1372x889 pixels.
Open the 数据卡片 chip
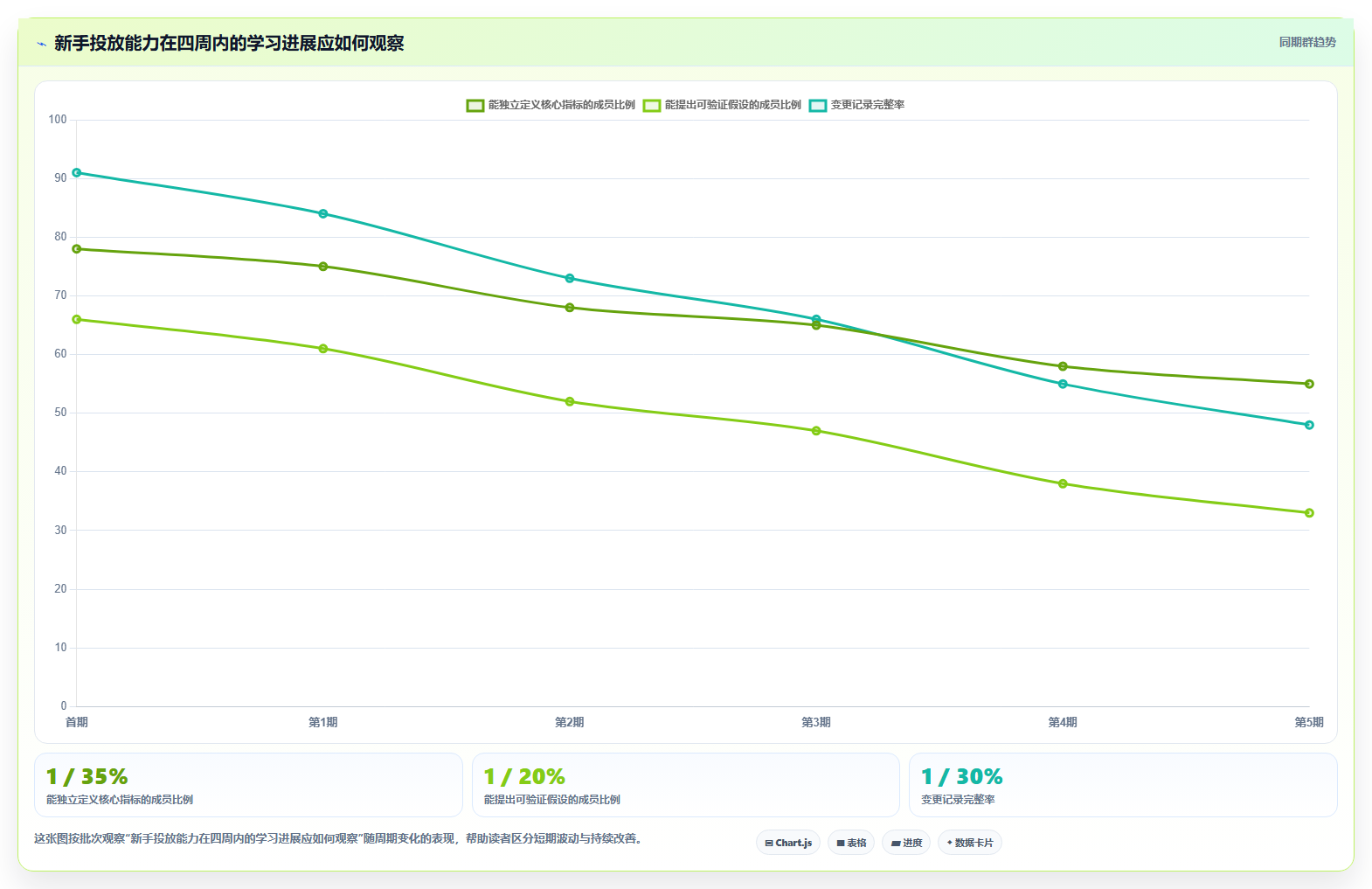tap(970, 843)
